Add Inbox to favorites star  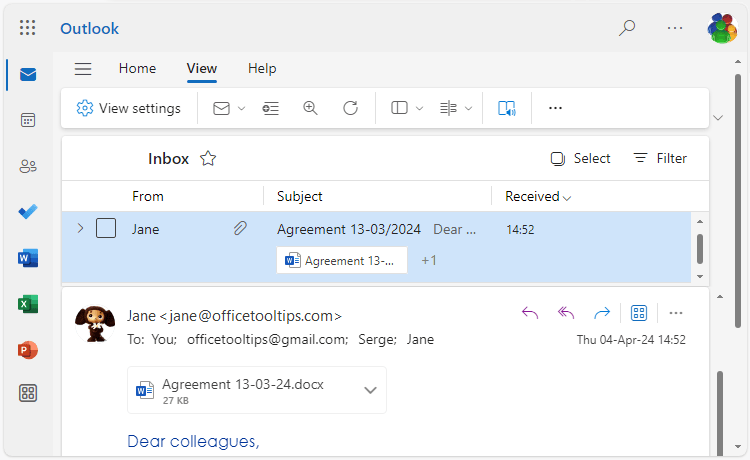[x=208, y=158]
